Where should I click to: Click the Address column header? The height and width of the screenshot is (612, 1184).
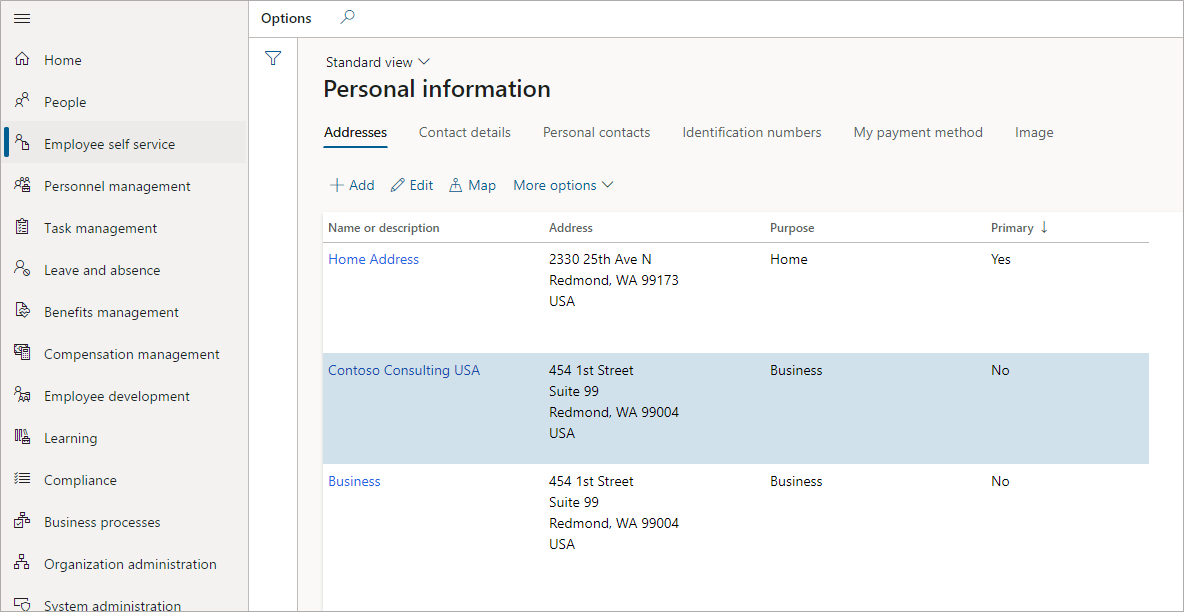point(571,227)
